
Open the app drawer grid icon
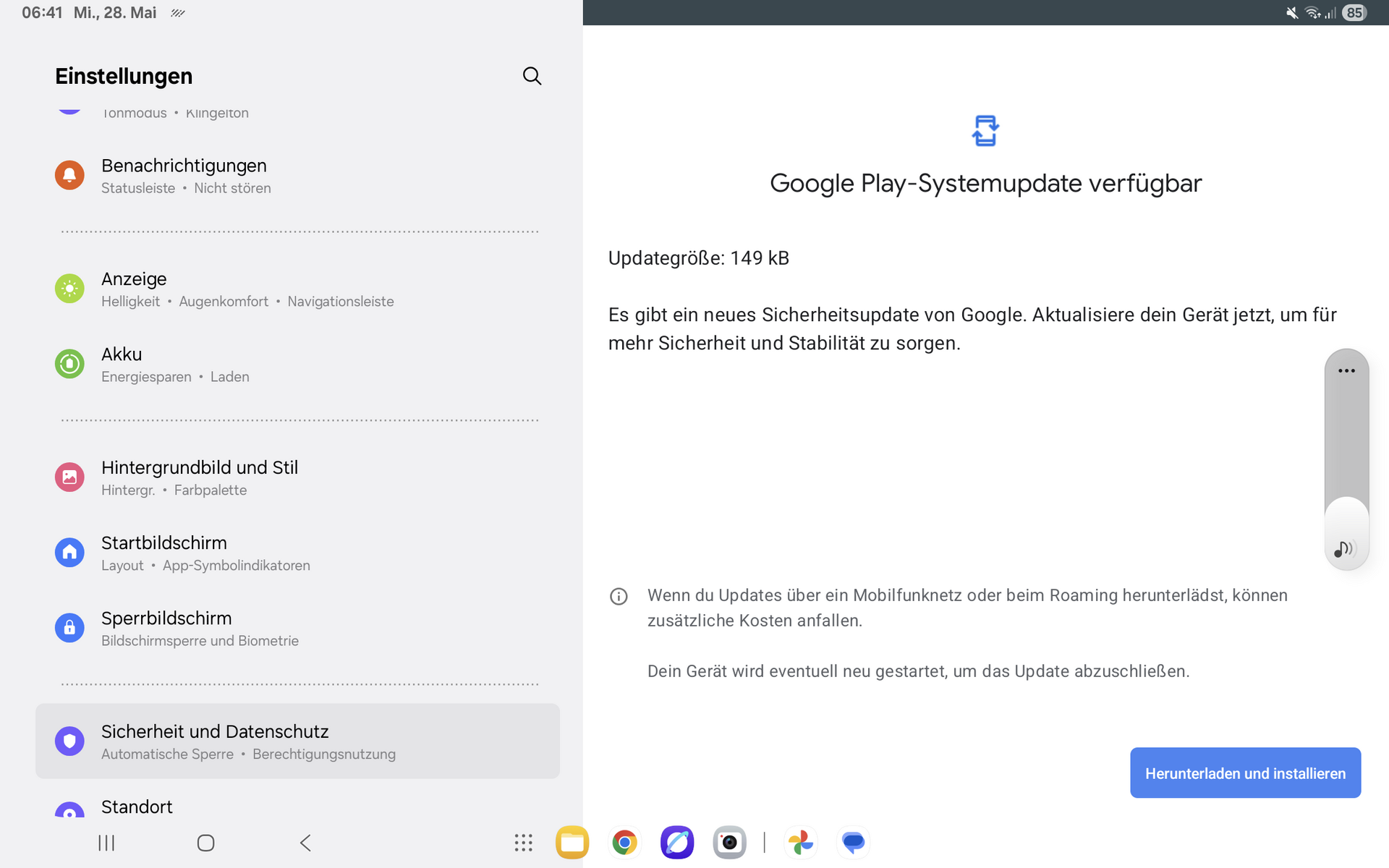(x=523, y=843)
